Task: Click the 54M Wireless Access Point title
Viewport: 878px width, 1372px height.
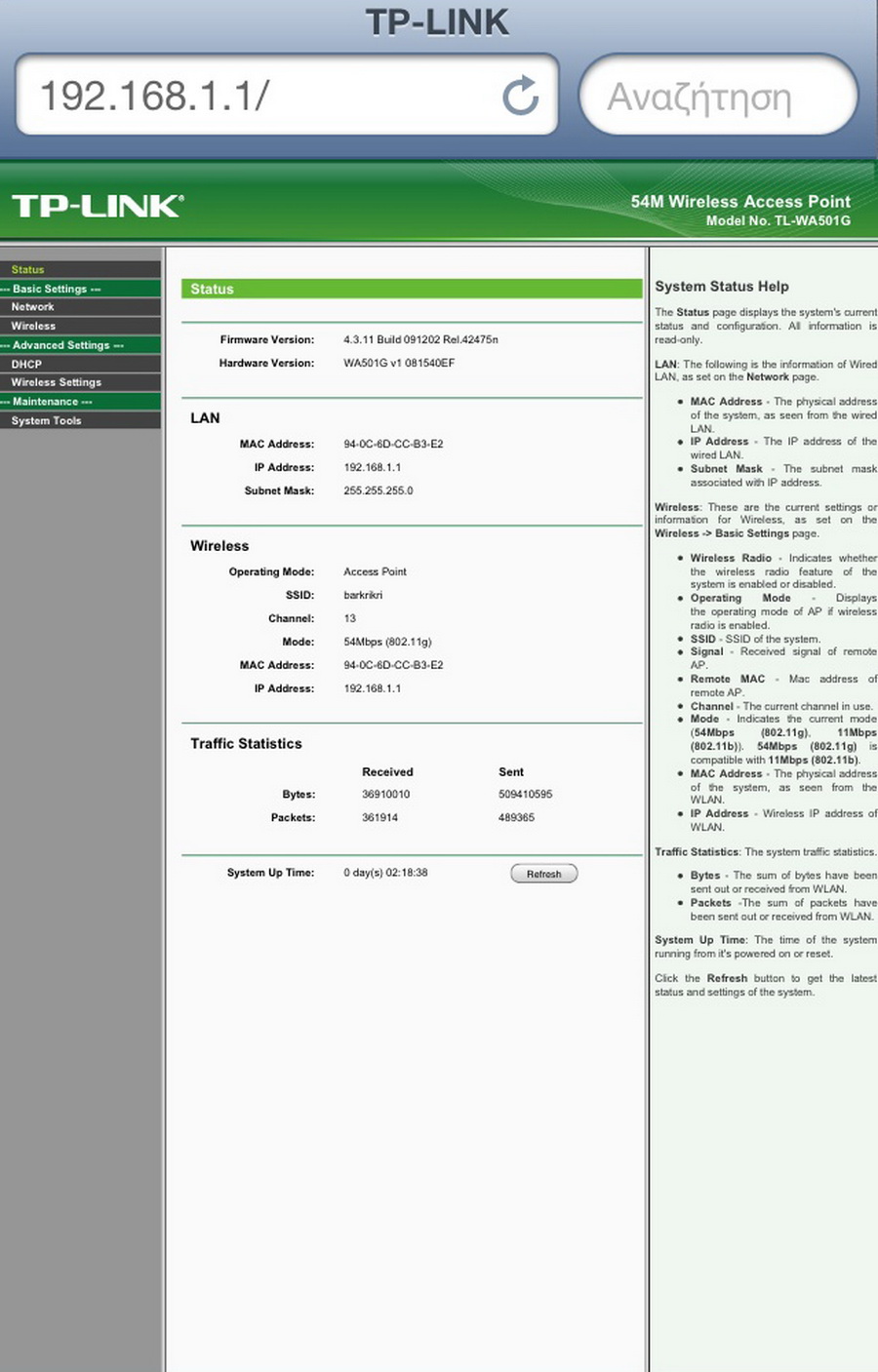Action: coord(740,202)
